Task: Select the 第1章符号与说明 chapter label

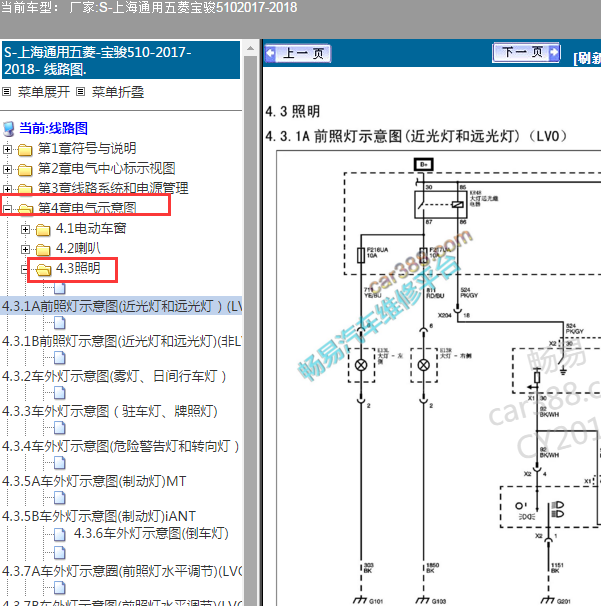Action: pyautogui.click(x=87, y=148)
